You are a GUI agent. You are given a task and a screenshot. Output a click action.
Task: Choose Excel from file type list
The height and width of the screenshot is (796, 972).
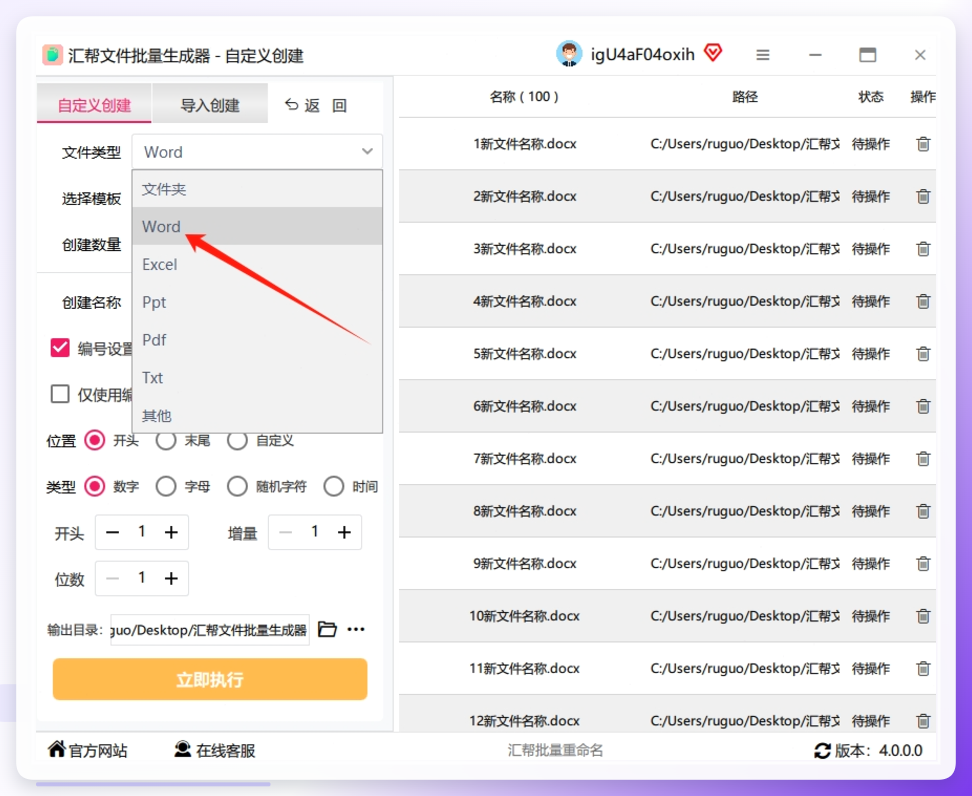click(x=257, y=265)
